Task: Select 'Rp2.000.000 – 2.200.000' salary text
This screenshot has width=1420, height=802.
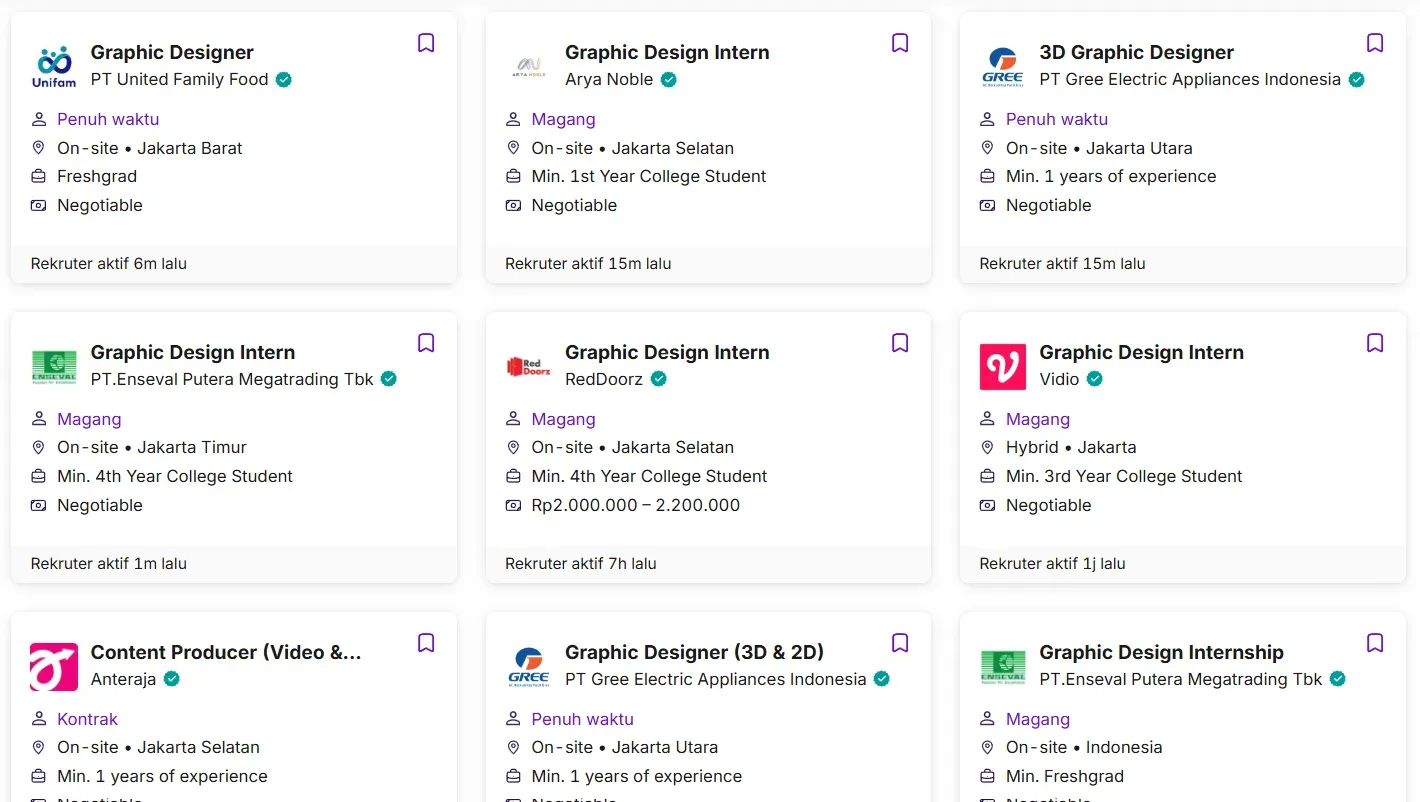Action: point(636,505)
